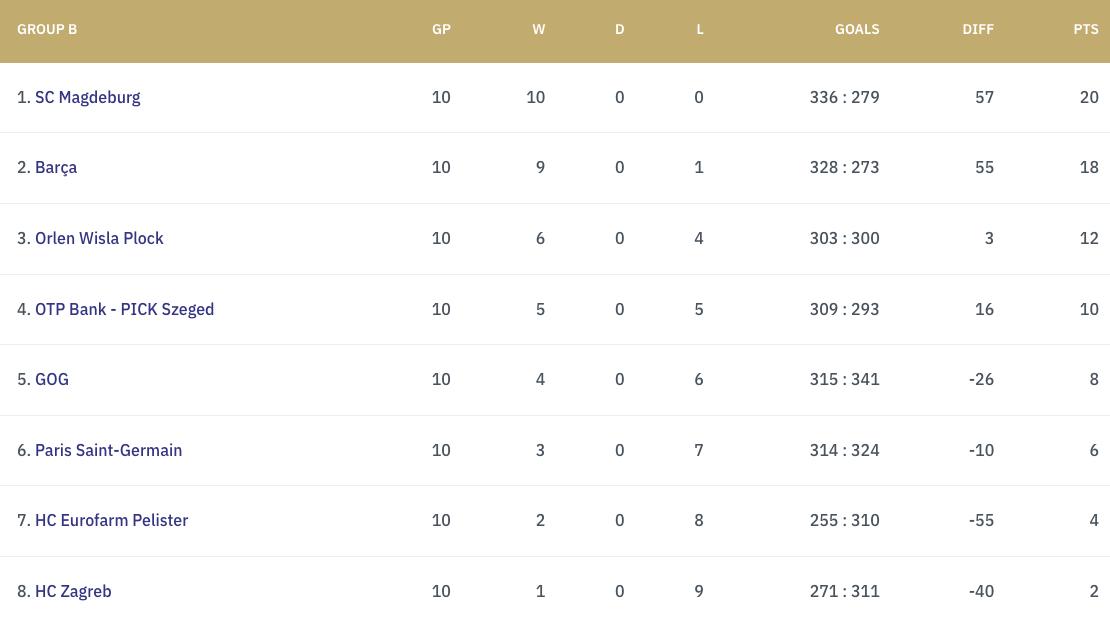1110x617 pixels.
Task: Click Barça's 18 points value
Action: pyautogui.click(x=1089, y=167)
